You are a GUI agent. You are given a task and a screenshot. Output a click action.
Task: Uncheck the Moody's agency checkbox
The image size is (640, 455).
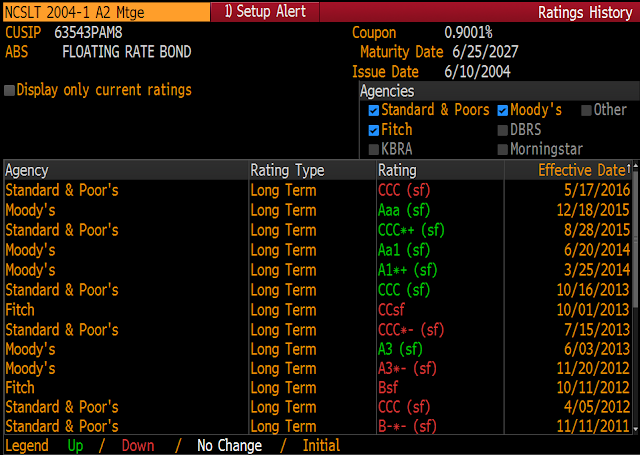tap(502, 110)
